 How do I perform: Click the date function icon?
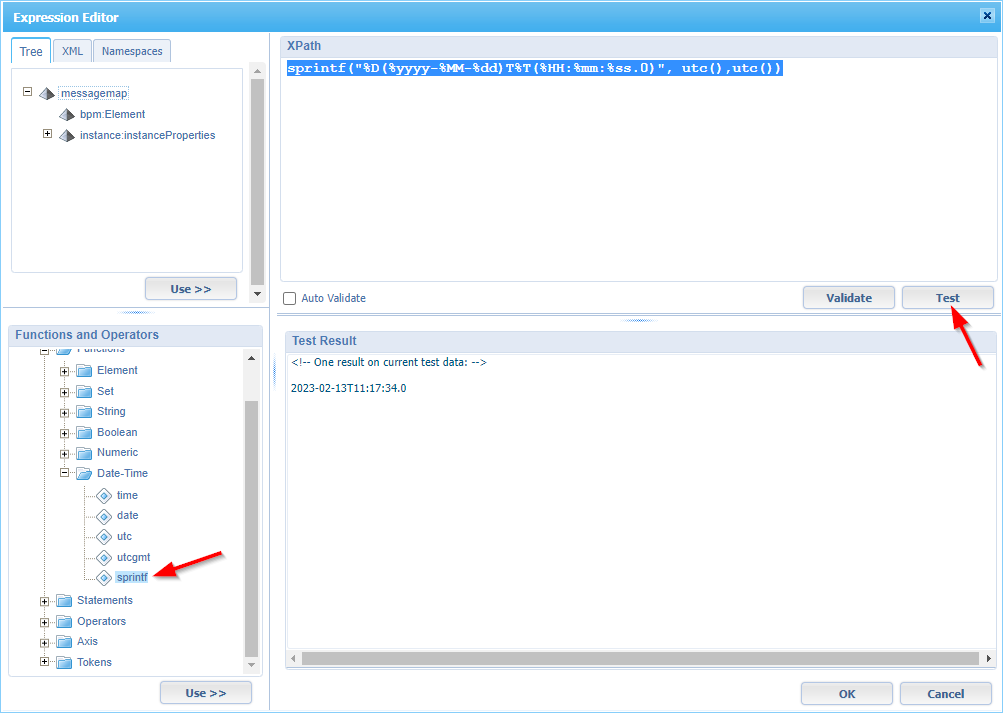point(103,516)
